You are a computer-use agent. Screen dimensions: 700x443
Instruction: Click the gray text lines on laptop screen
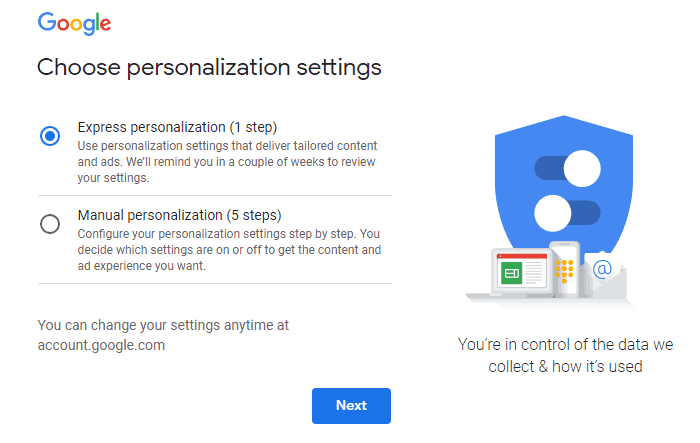coord(533,274)
